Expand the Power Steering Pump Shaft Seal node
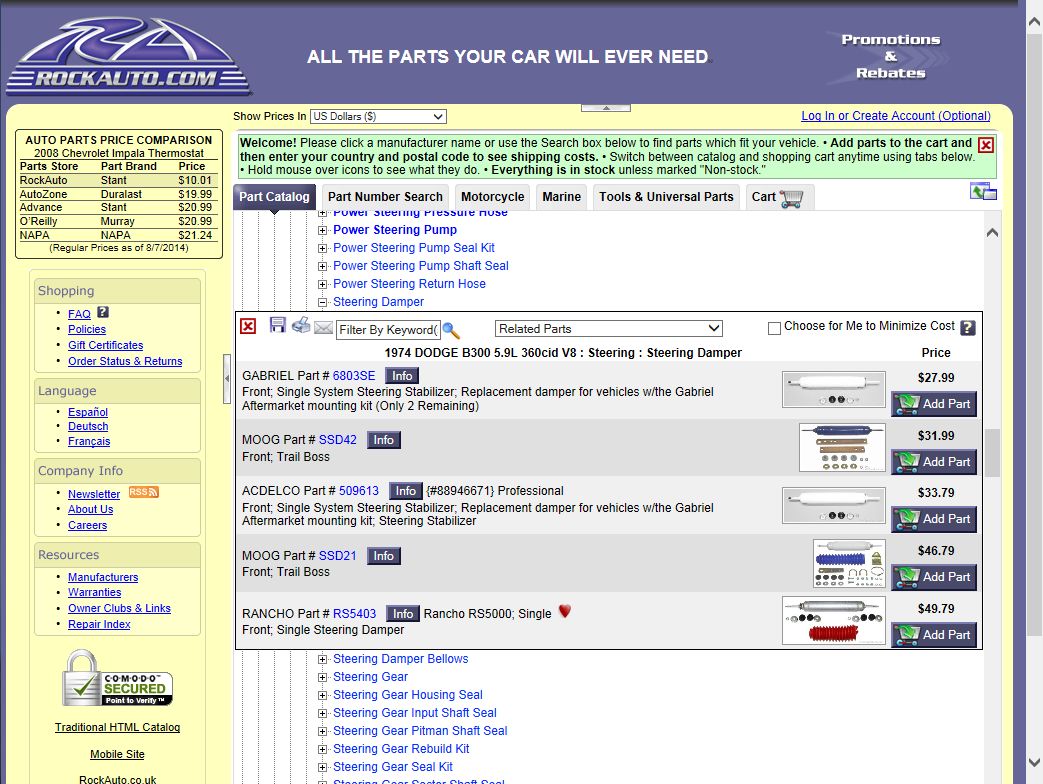 (323, 266)
